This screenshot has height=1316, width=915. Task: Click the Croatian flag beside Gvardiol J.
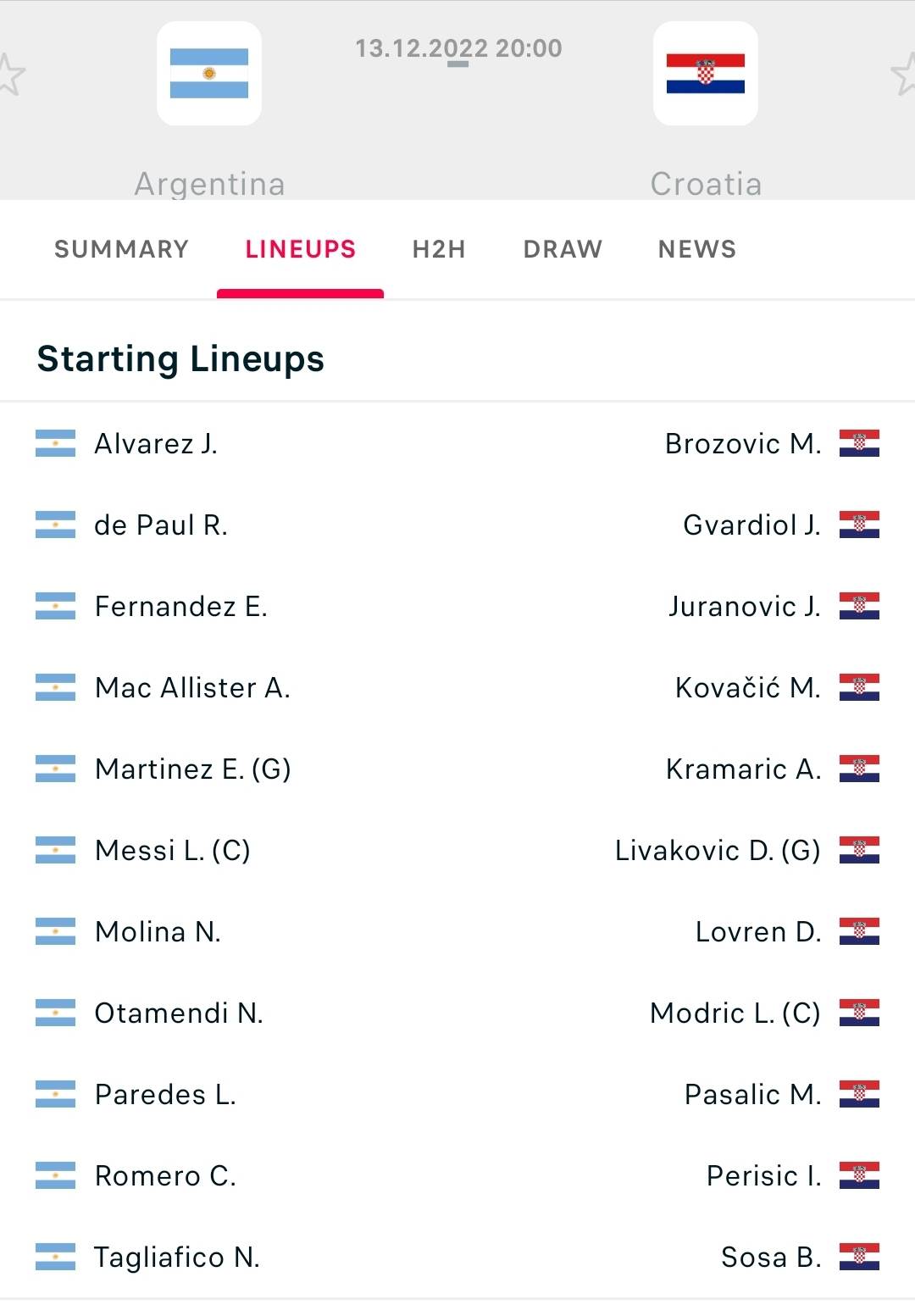[x=859, y=525]
